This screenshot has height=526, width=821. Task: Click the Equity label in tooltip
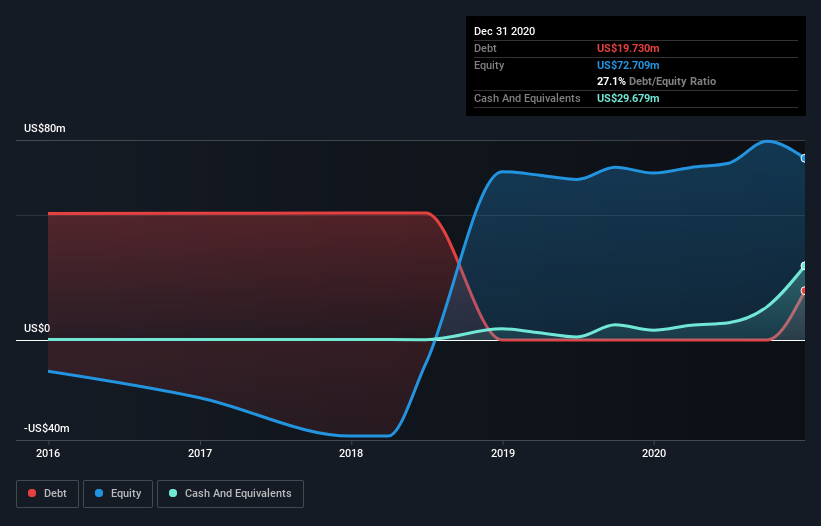pos(489,65)
